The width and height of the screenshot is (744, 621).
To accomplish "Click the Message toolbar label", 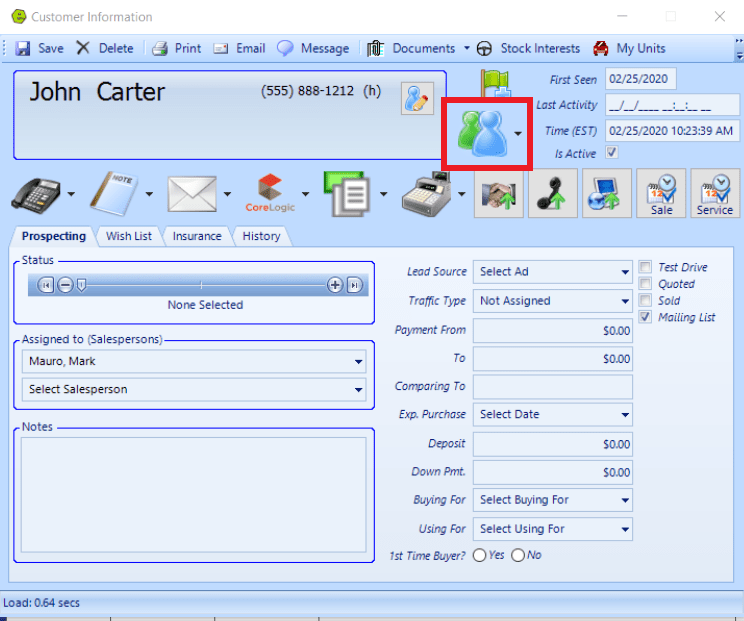I will (x=325, y=48).
